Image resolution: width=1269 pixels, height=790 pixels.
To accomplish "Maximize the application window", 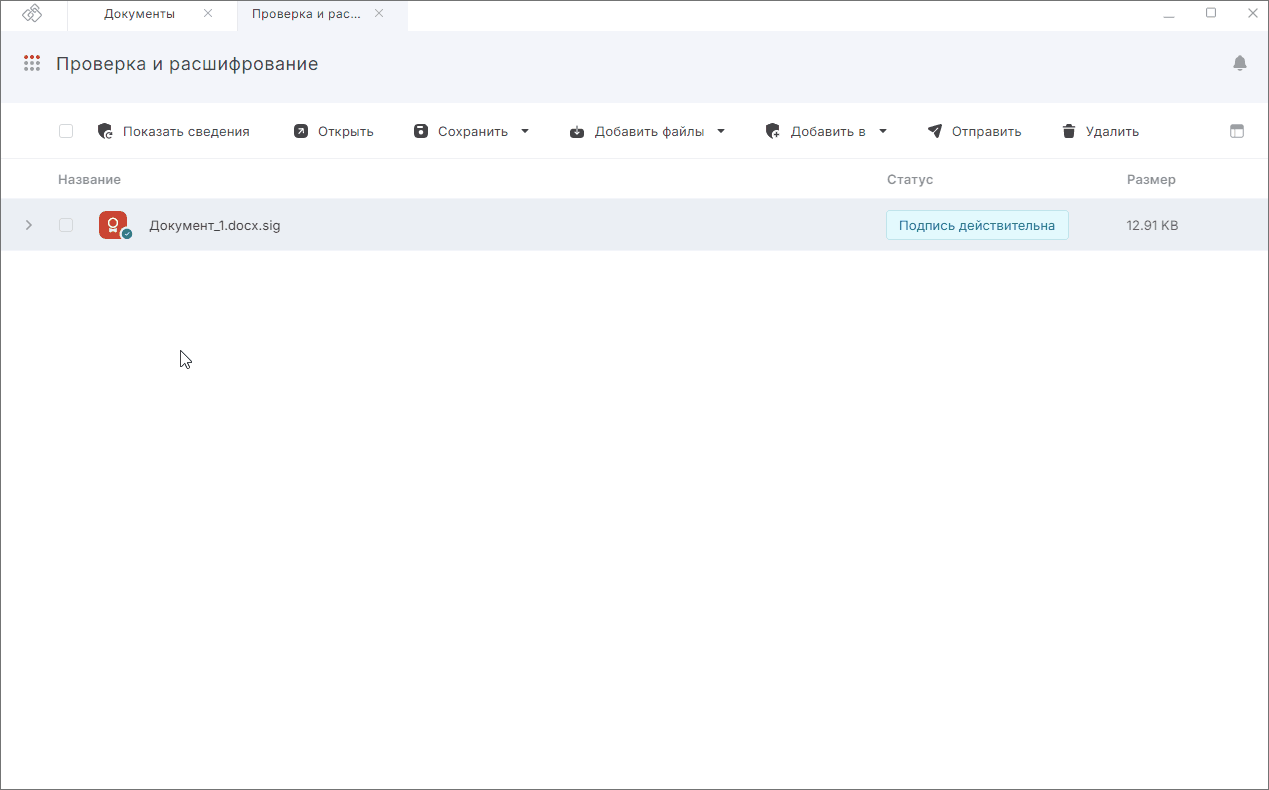I will [1211, 13].
